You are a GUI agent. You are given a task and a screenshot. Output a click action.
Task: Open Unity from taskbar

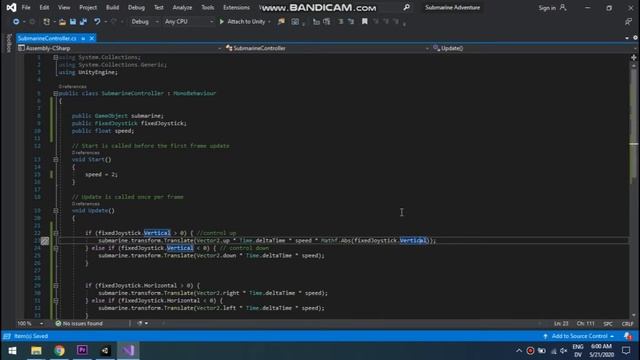point(105,351)
